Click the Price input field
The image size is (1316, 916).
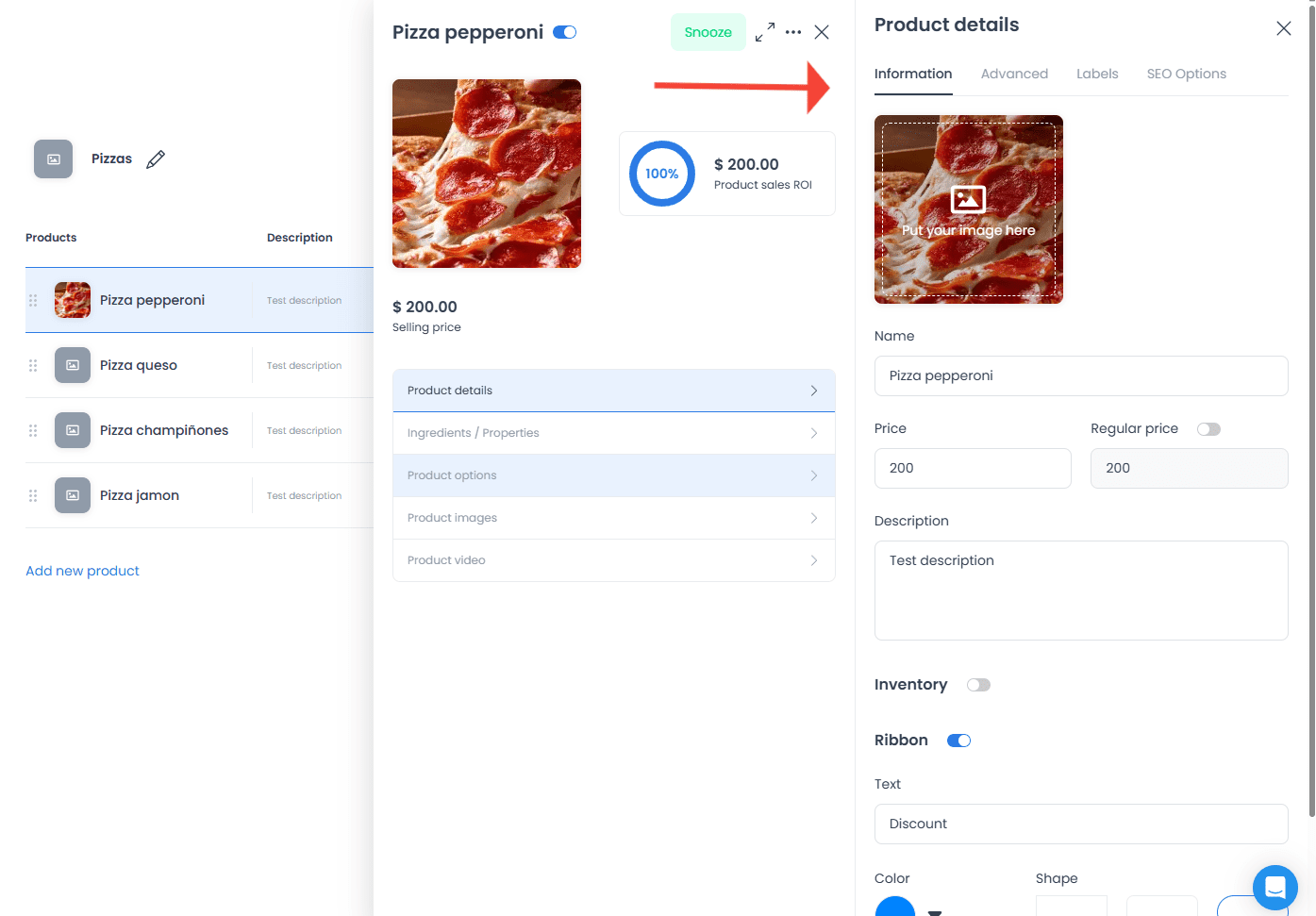[973, 468]
